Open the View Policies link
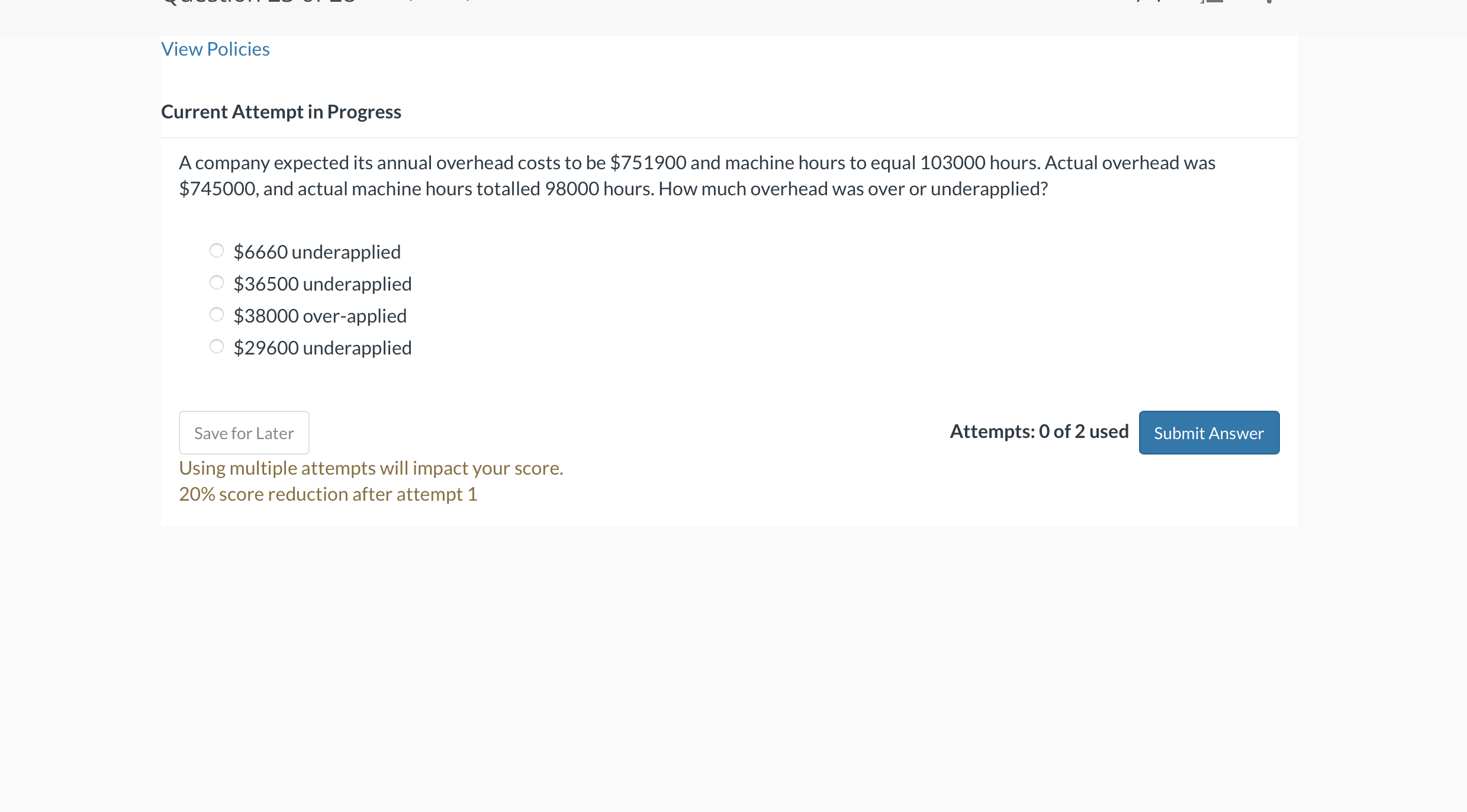Image resolution: width=1467 pixels, height=812 pixels. click(x=215, y=49)
